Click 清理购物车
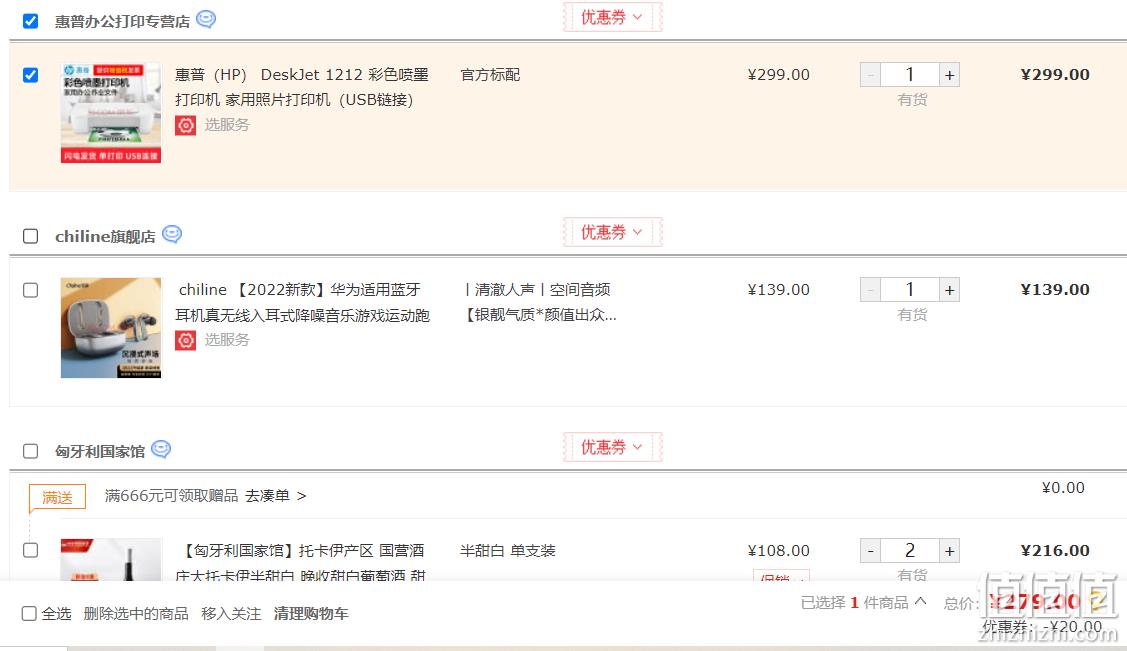1127x651 pixels. (310, 614)
